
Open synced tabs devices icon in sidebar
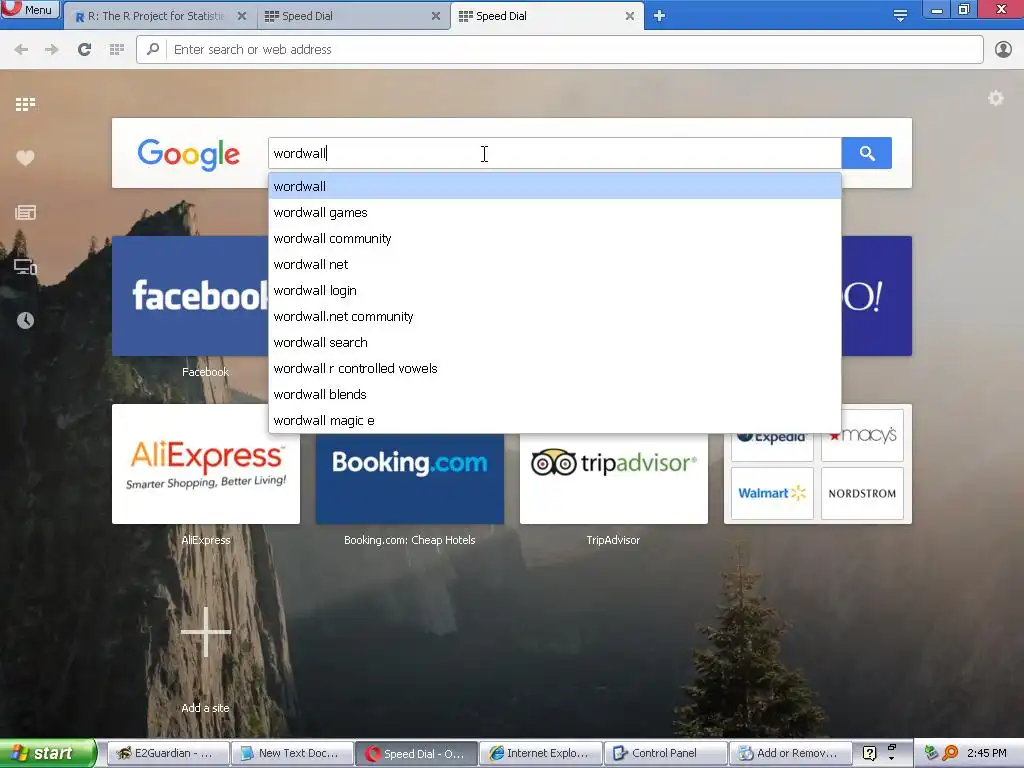25,266
